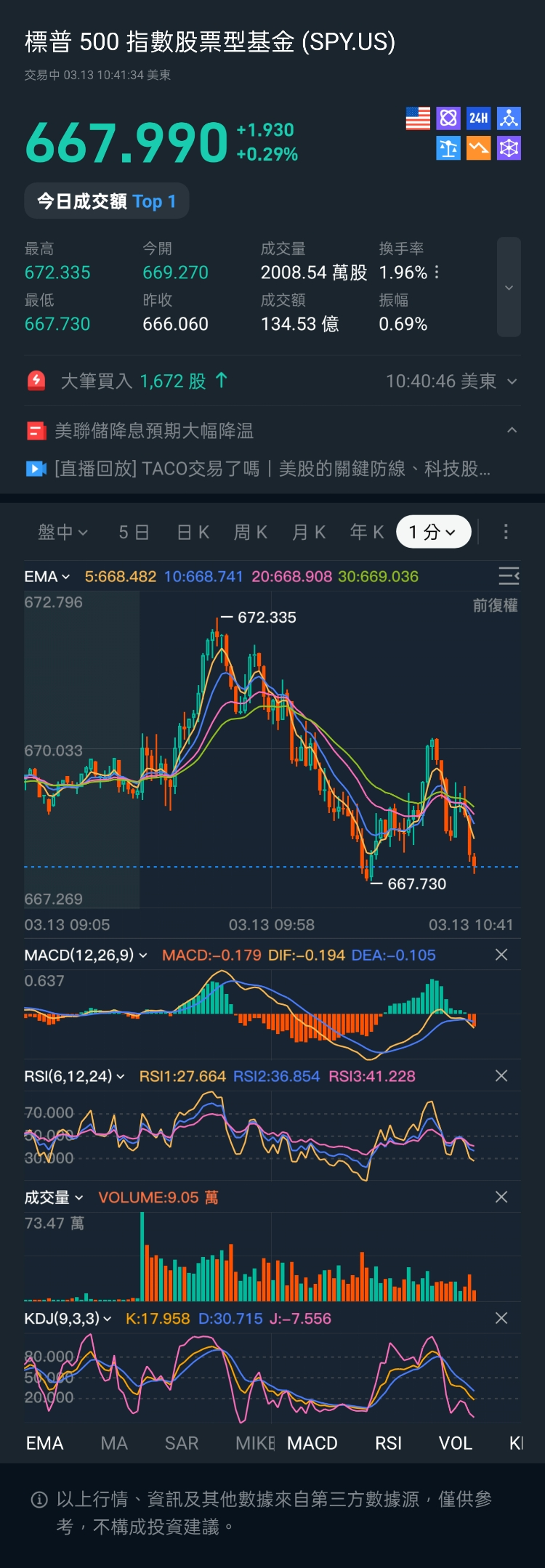Expand the 盤中 session dropdown
This screenshot has height=1568, width=545.
[62, 532]
